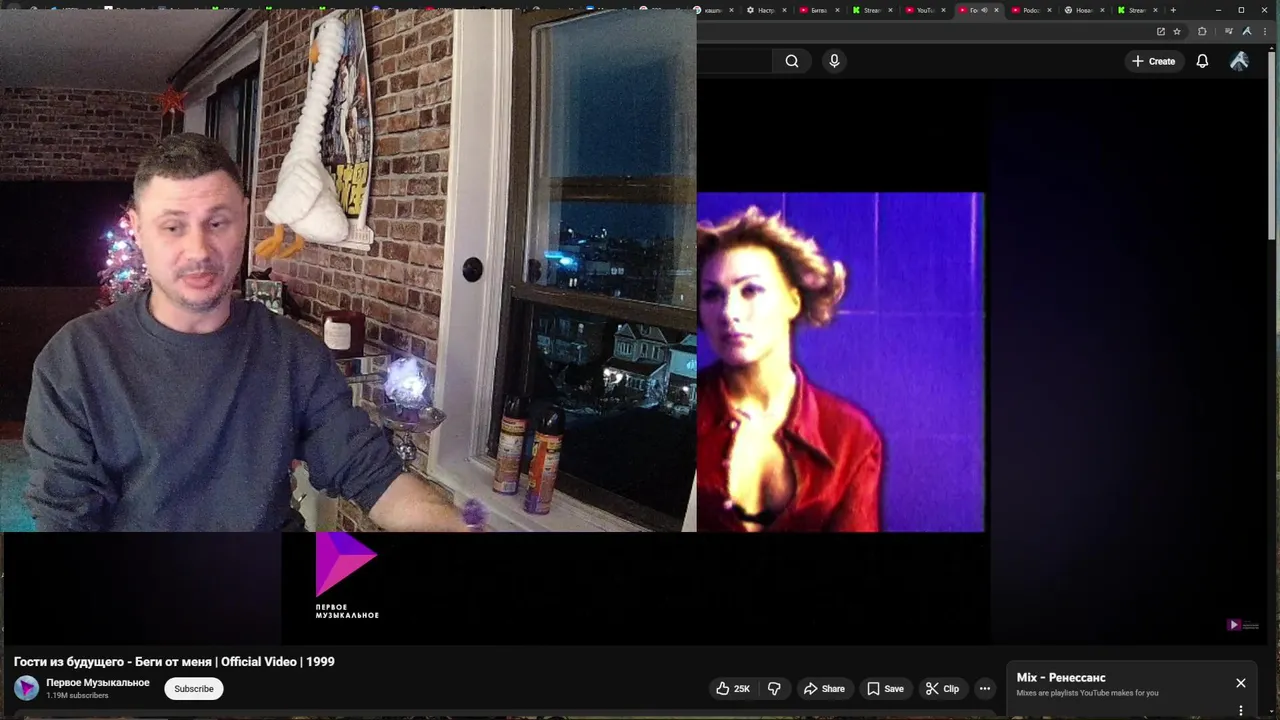Open a new browser tab

[x=1173, y=10]
